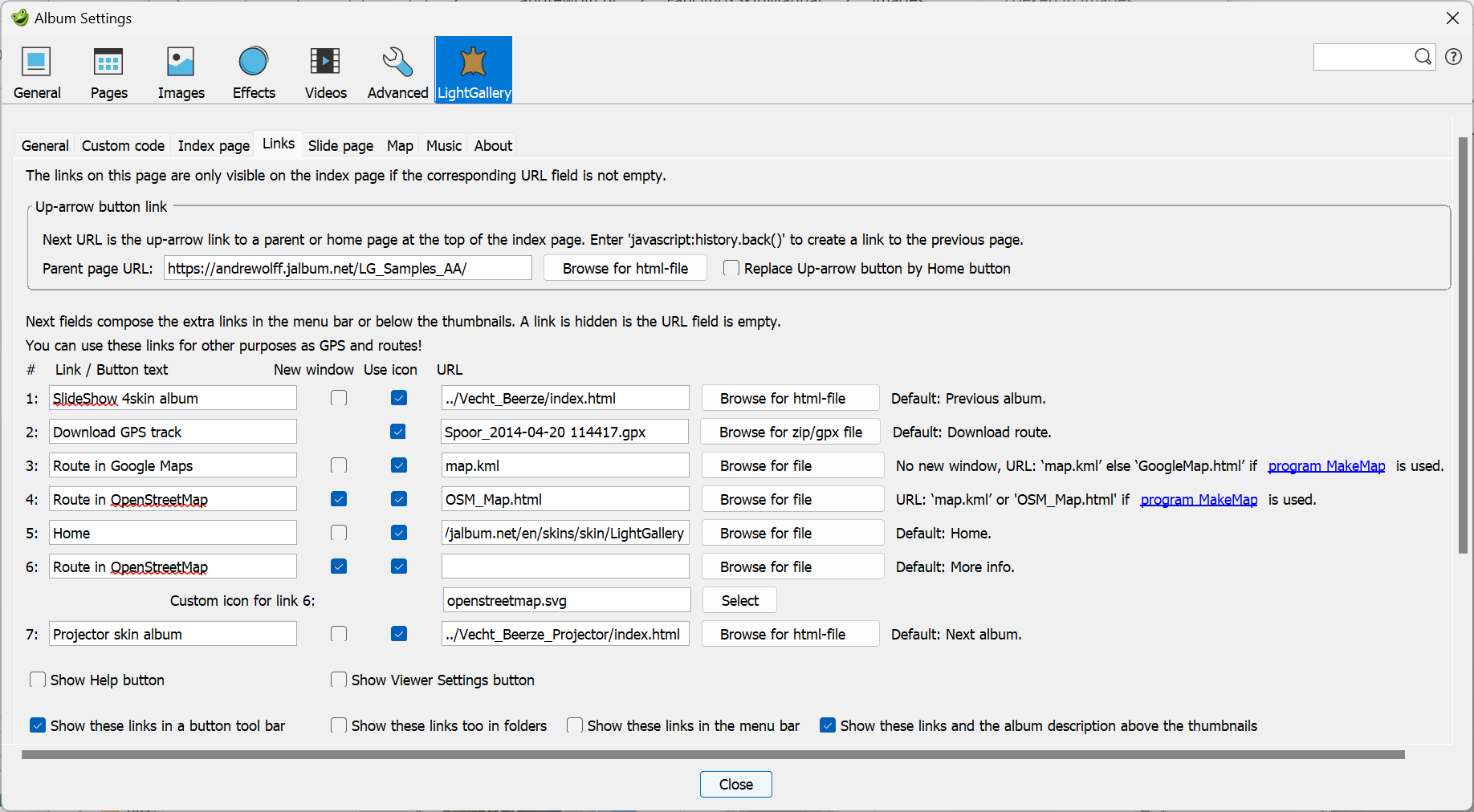
Task: Switch to the Pages settings icon
Action: (108, 71)
